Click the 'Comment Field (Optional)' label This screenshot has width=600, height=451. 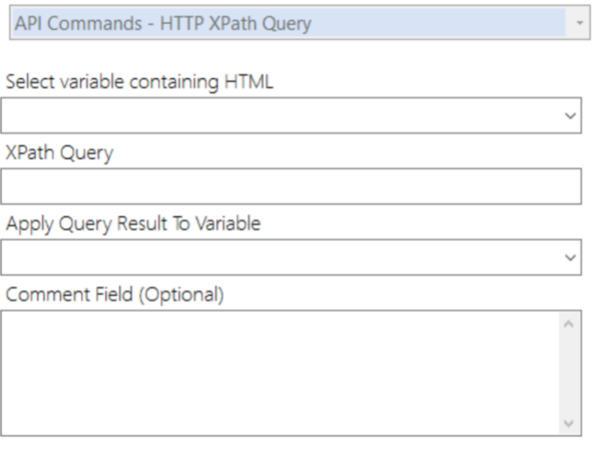(x=115, y=295)
